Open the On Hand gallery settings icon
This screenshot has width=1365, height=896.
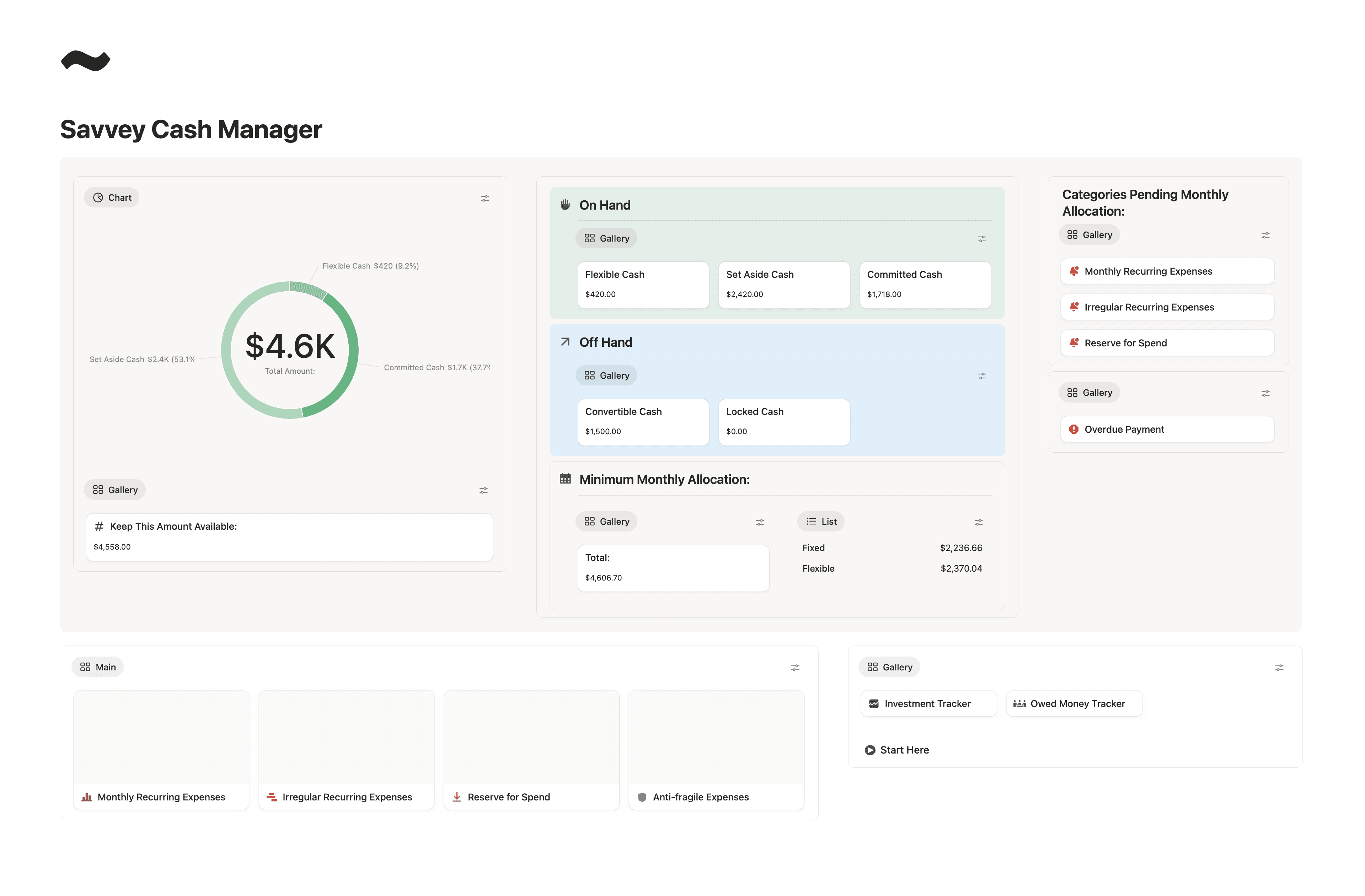coord(981,239)
